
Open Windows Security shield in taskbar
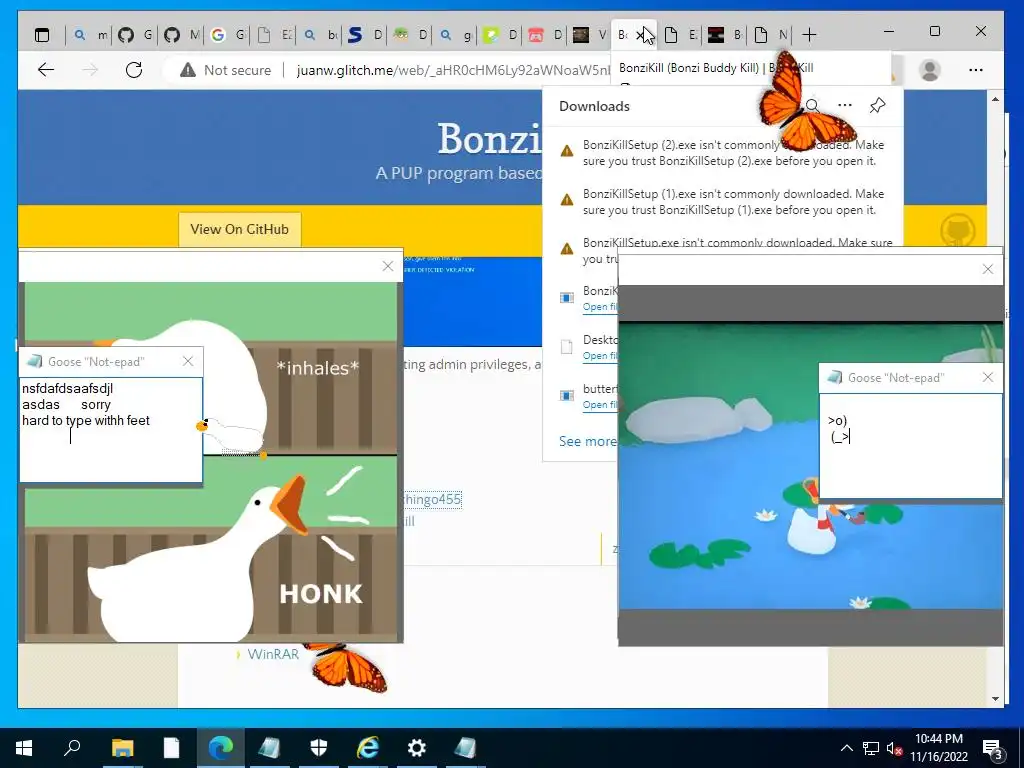[x=319, y=748]
